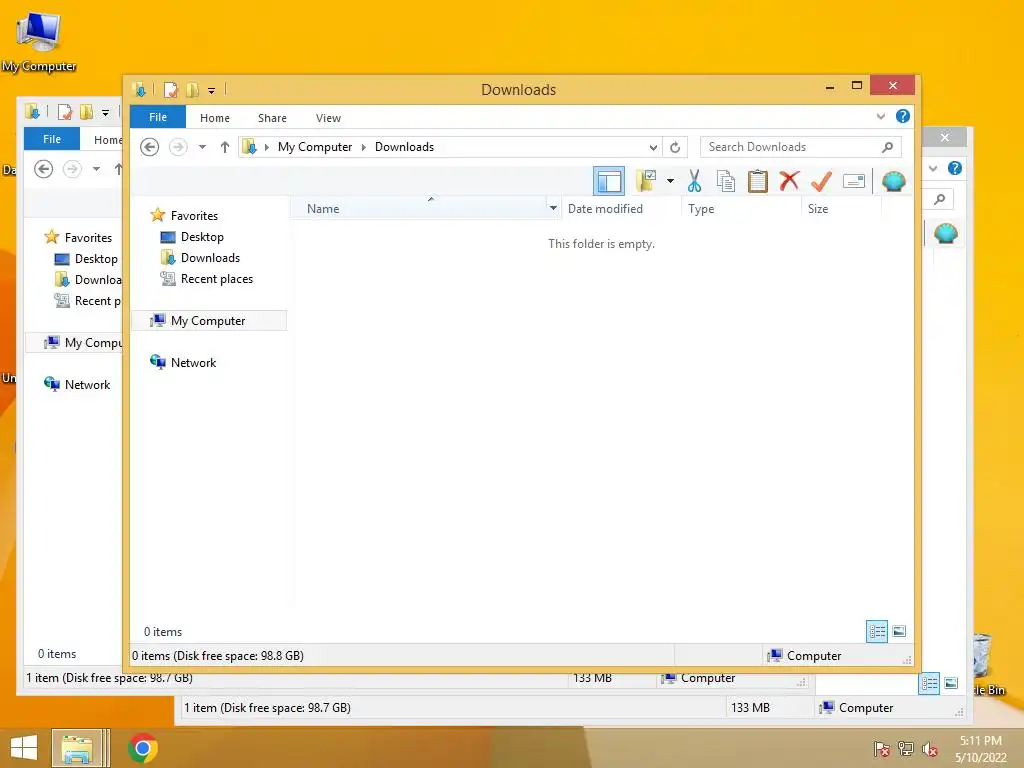1024x768 pixels.
Task: Open the Windows Start button
Action: coord(24,748)
